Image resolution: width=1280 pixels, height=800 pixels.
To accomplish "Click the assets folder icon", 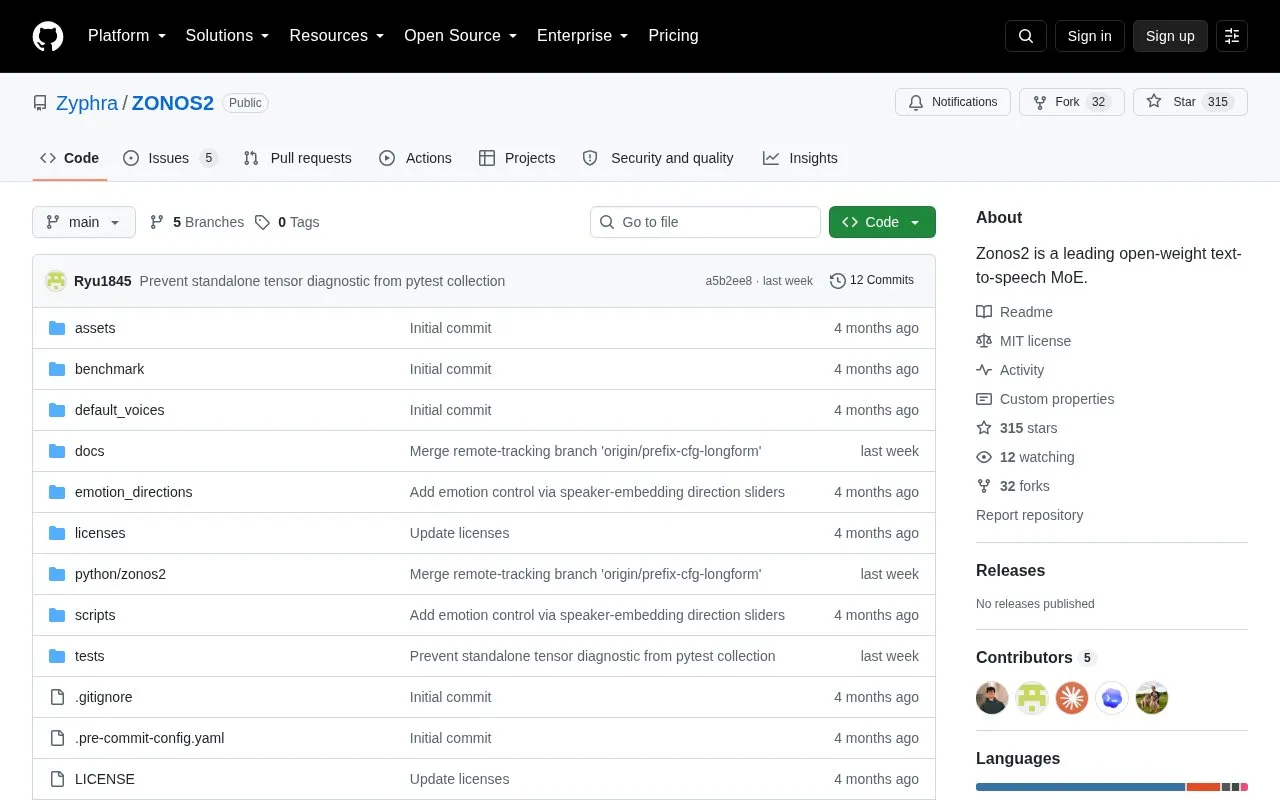I will (x=57, y=328).
